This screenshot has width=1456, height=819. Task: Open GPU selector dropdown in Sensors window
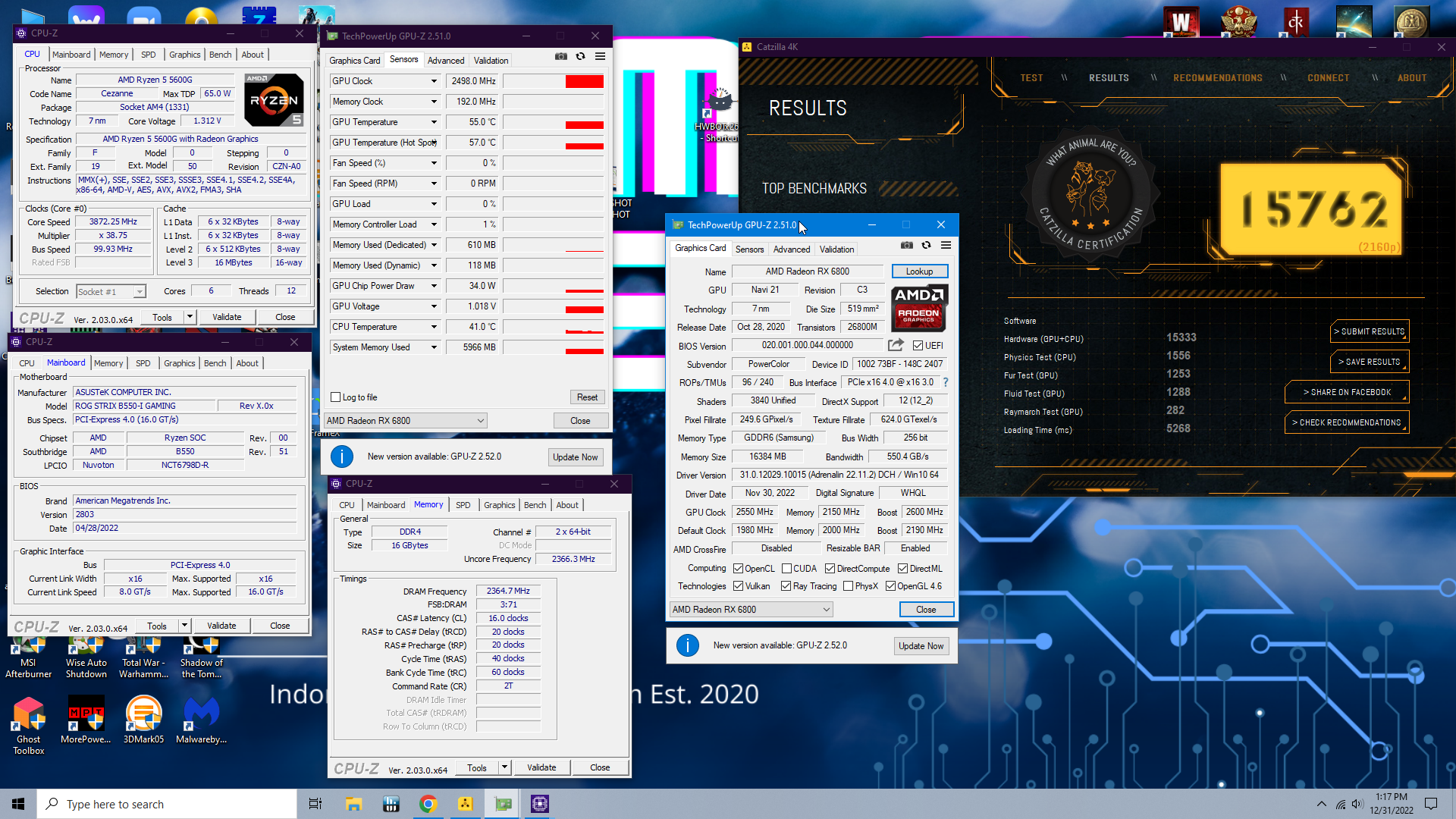[406, 421]
